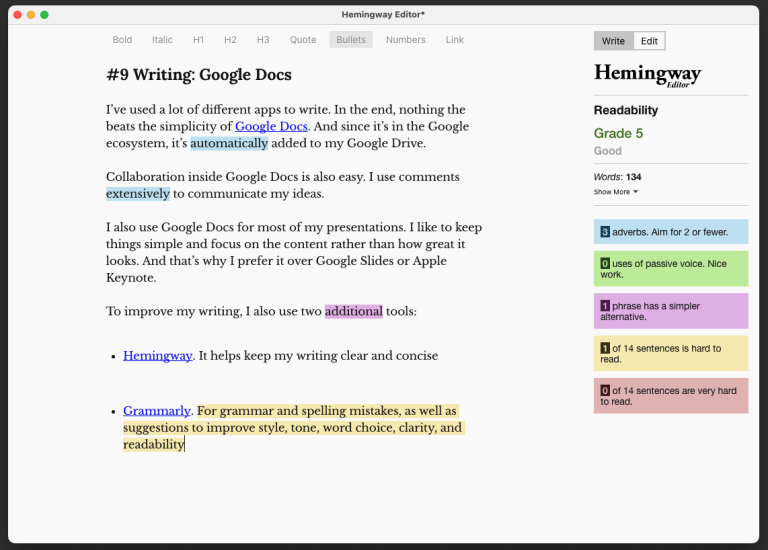Viewport: 768px width, 550px height.
Task: Switch to Write mode
Action: click(x=613, y=41)
